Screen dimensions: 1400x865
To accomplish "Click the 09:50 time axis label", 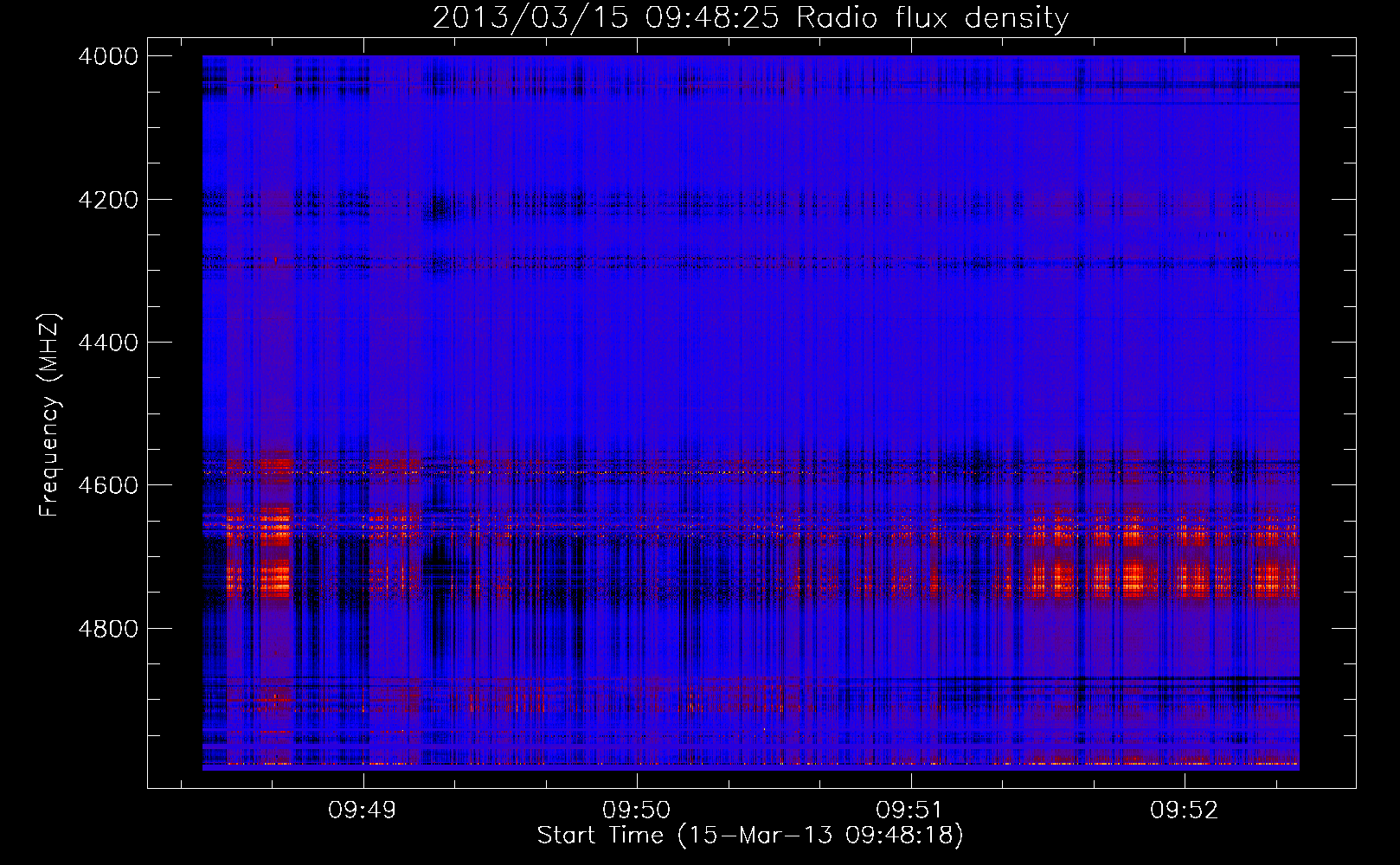I will click(637, 810).
